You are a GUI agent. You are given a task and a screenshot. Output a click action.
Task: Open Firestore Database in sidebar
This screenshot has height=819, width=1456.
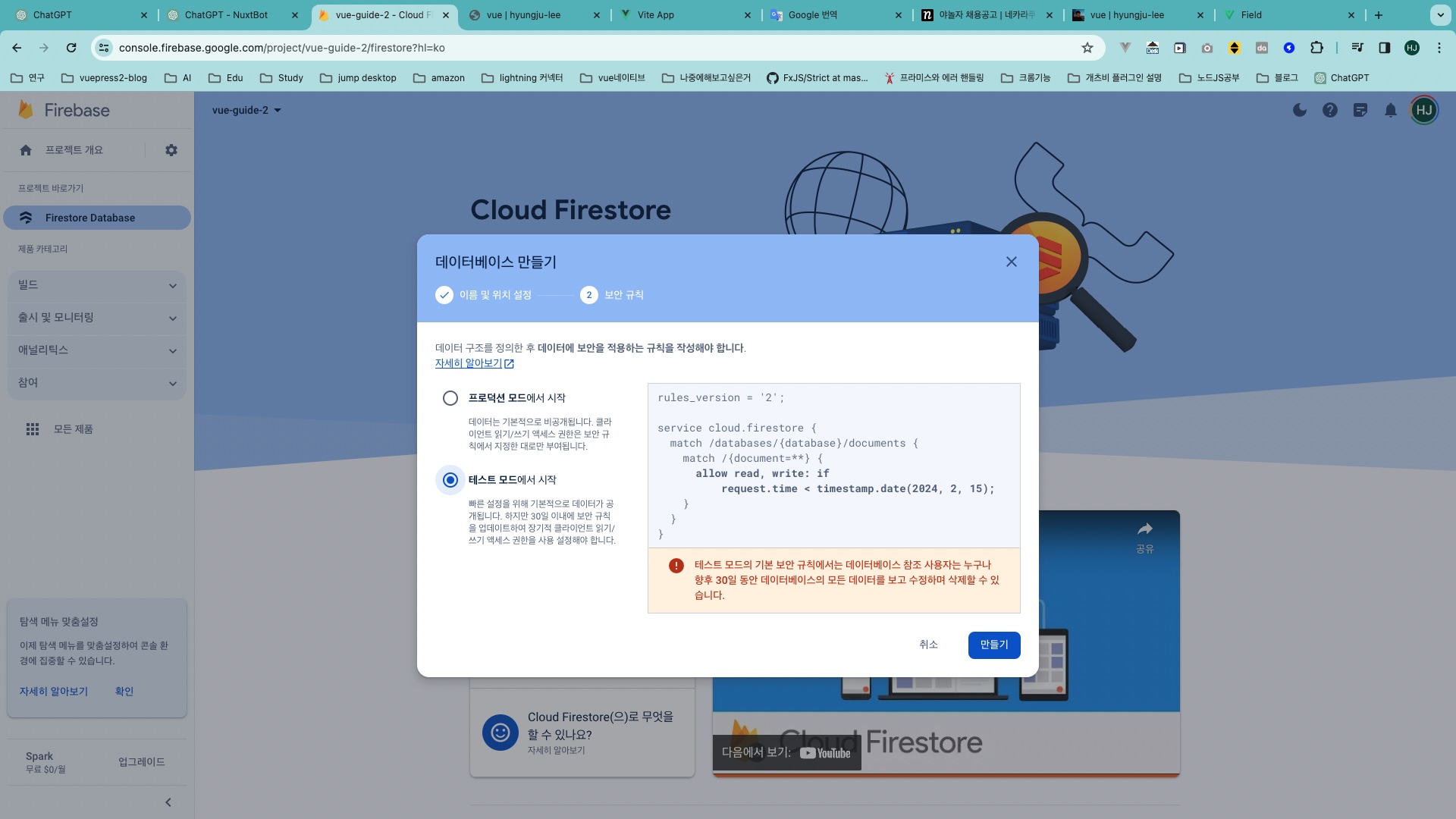click(96, 218)
